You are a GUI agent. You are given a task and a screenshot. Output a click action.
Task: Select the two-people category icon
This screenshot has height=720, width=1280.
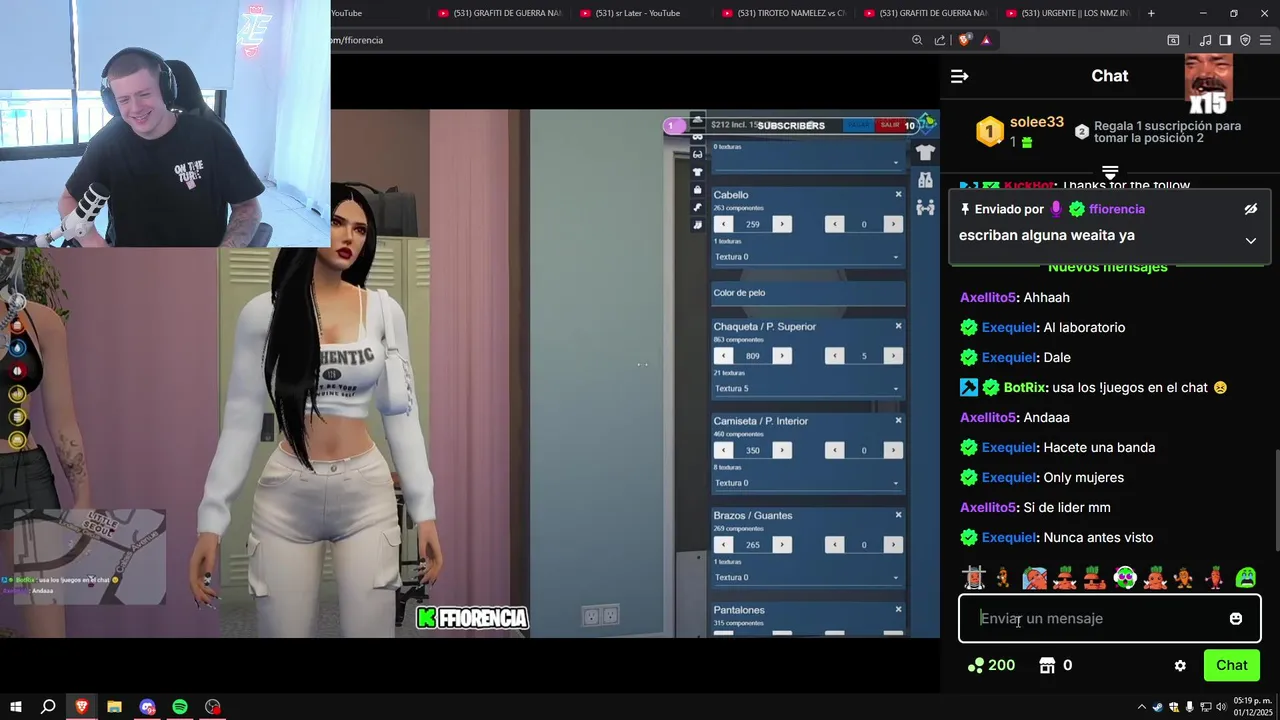click(x=925, y=207)
